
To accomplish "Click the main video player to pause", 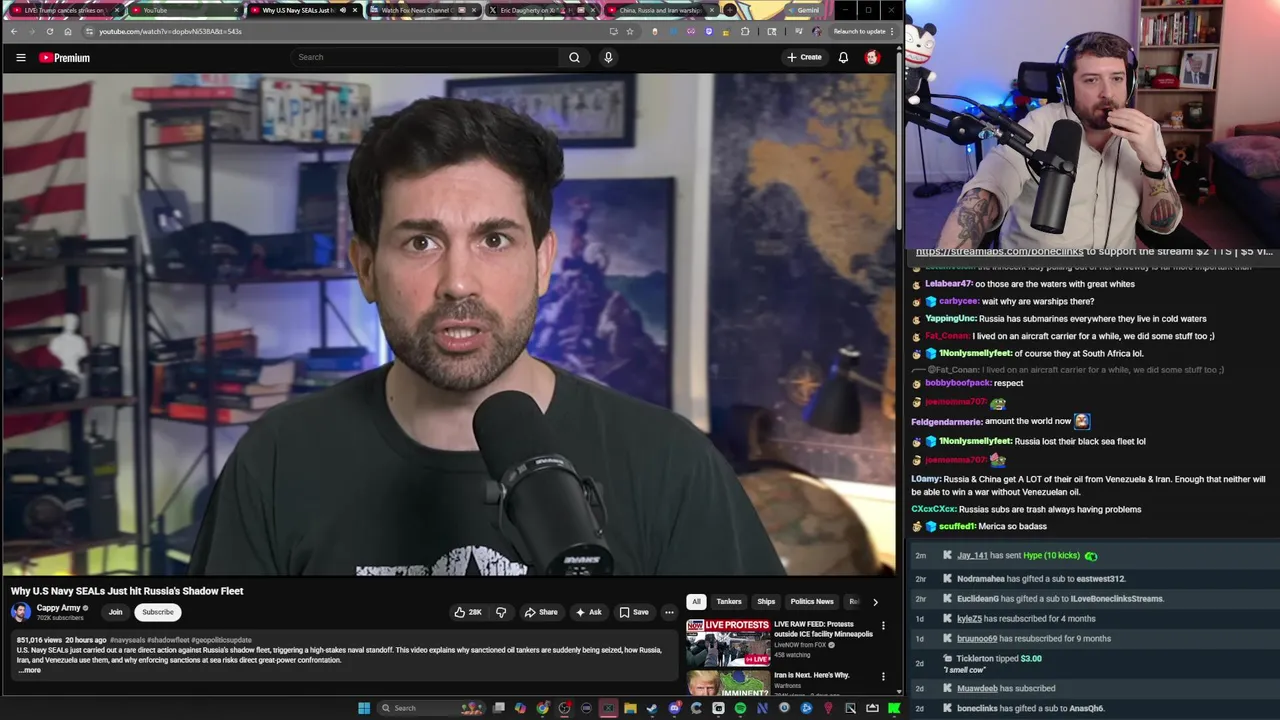I will click(448, 325).
